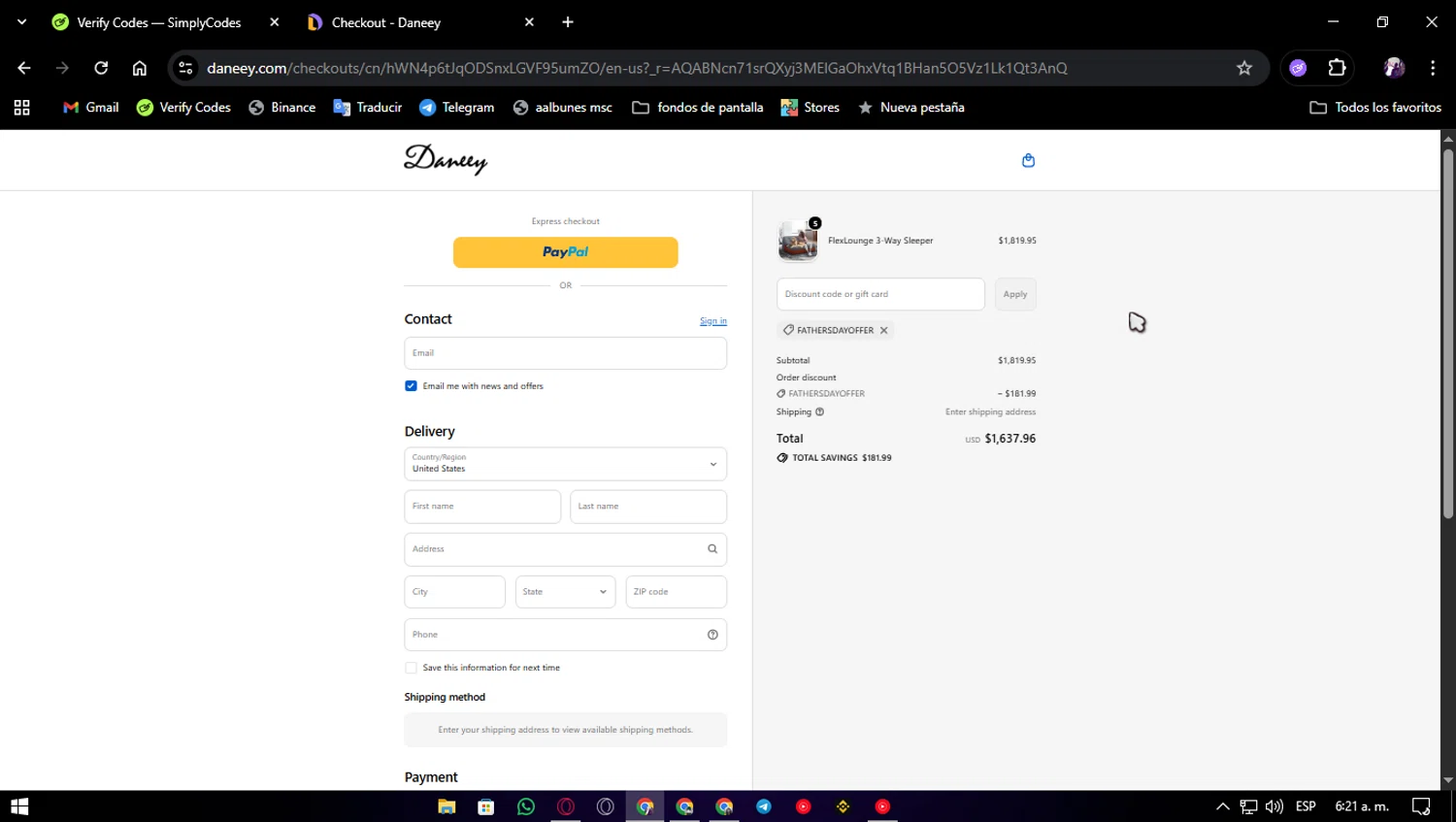Image resolution: width=1456 pixels, height=822 pixels.
Task: Open WhatsApp from the taskbar
Action: [526, 806]
